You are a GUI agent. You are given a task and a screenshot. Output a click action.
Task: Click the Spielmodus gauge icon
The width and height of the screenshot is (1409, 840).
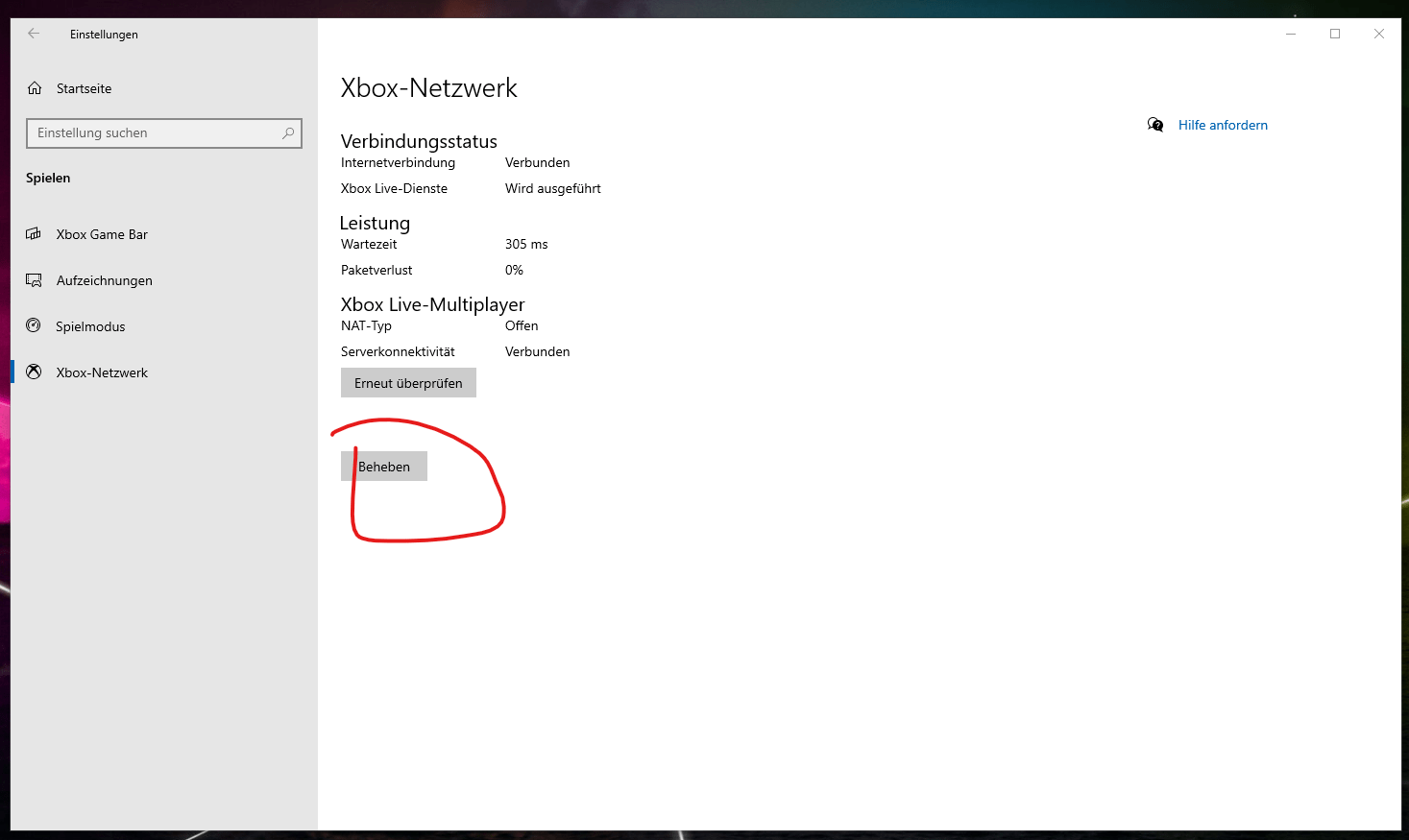click(34, 325)
